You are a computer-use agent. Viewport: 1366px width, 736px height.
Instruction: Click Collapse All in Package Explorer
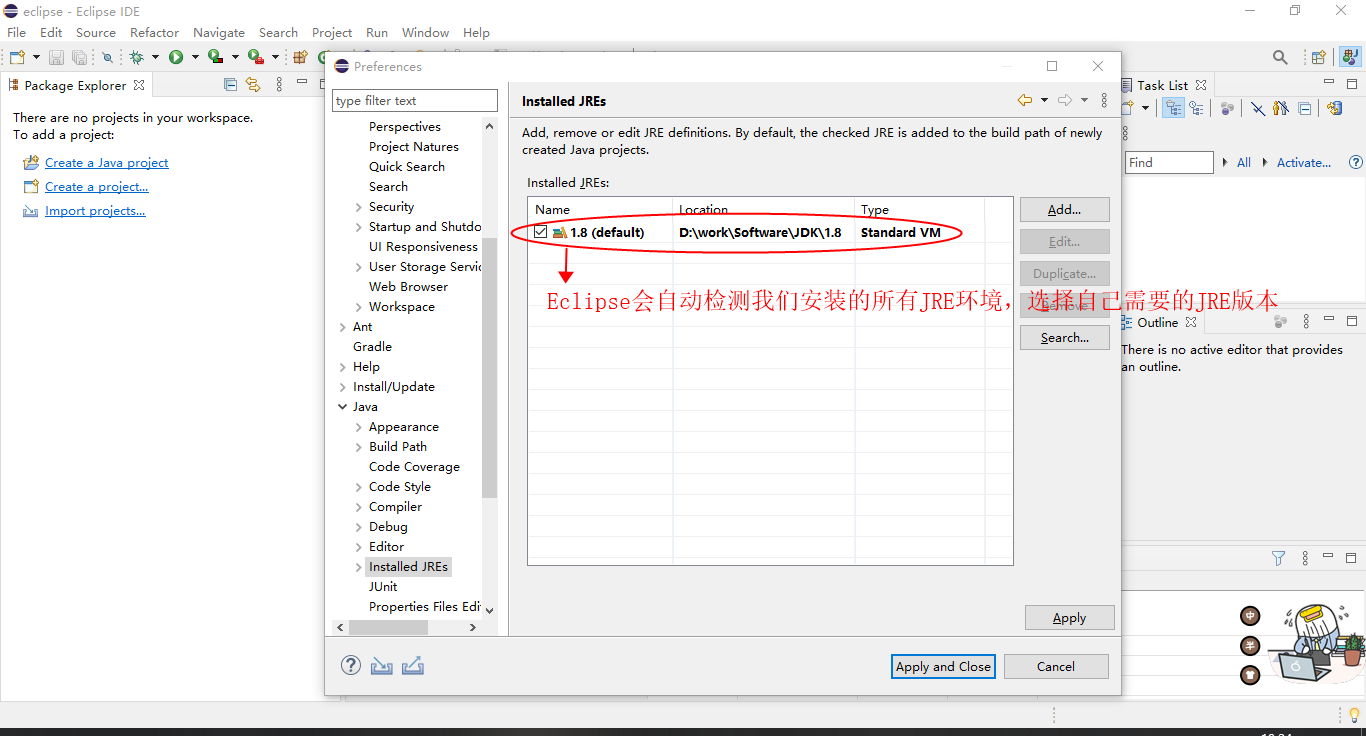click(x=231, y=85)
